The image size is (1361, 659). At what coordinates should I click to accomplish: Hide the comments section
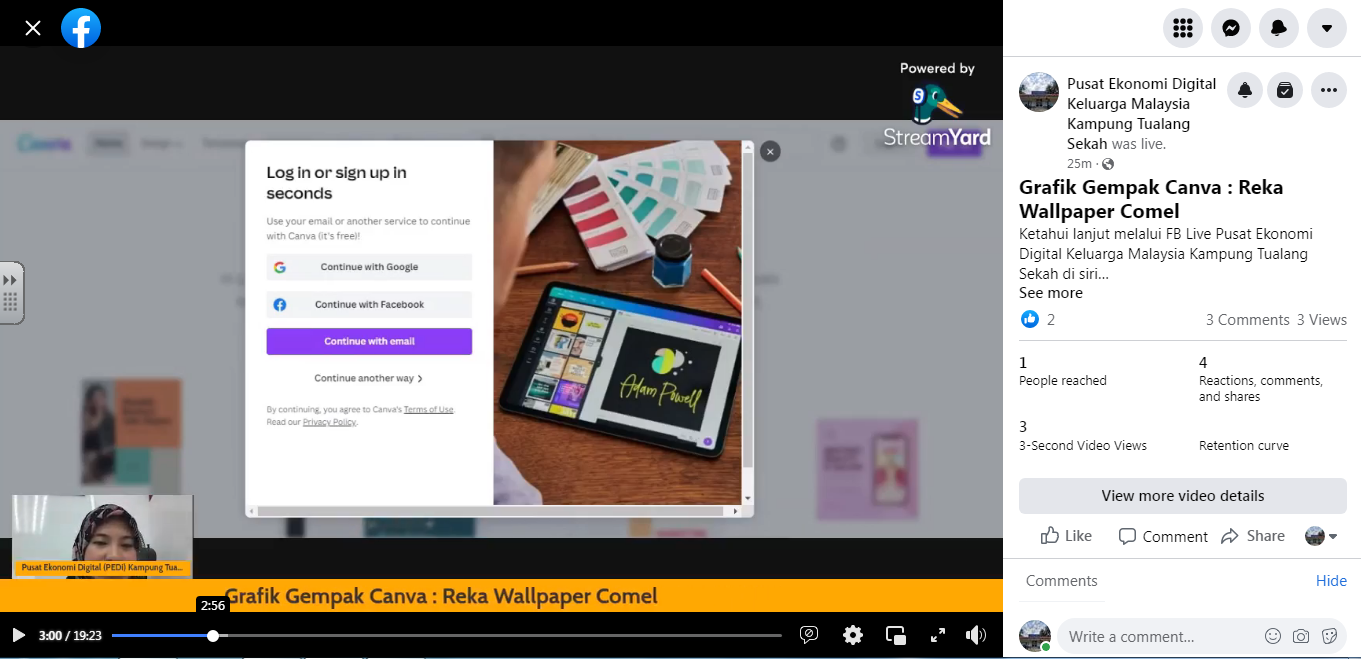tap(1331, 581)
